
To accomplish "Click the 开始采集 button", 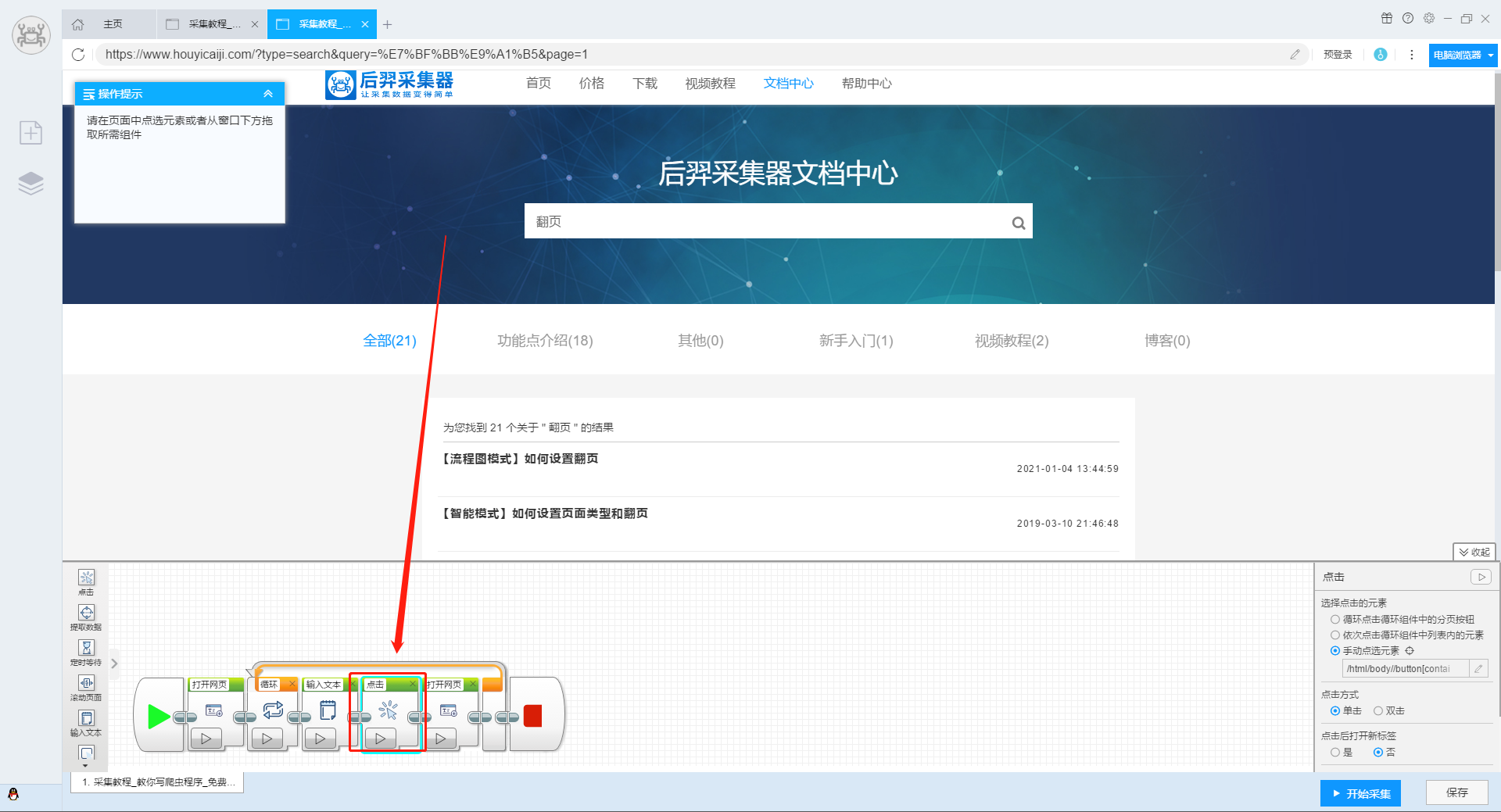I will coord(1361,793).
